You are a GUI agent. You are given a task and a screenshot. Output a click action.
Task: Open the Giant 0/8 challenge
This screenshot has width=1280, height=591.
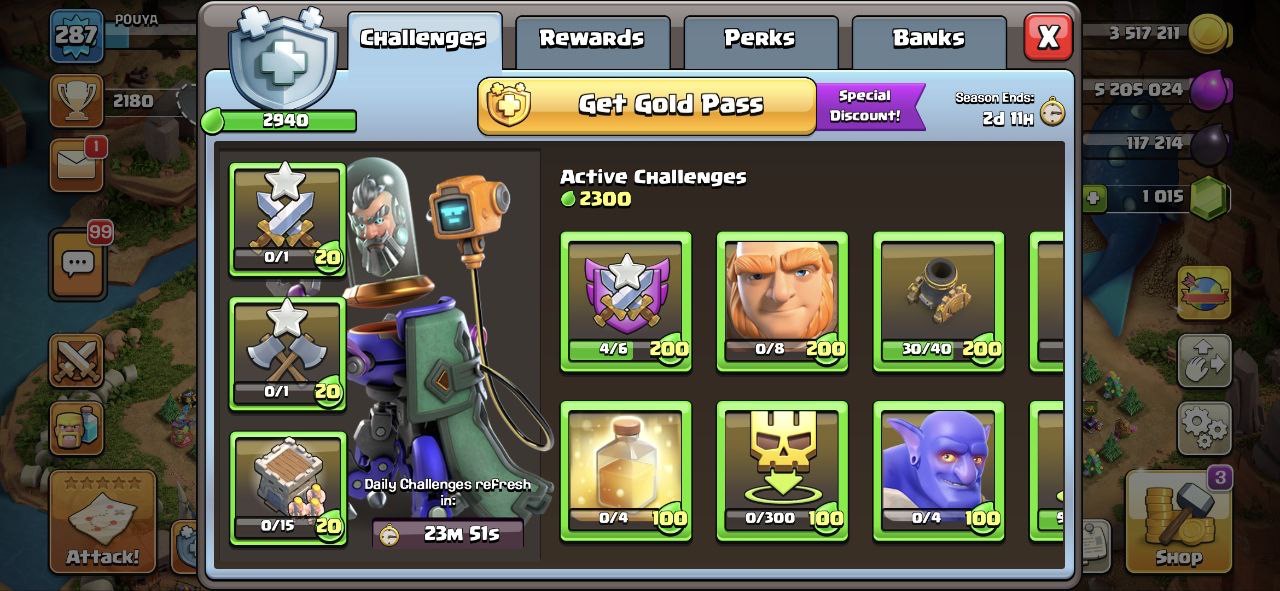click(x=782, y=302)
